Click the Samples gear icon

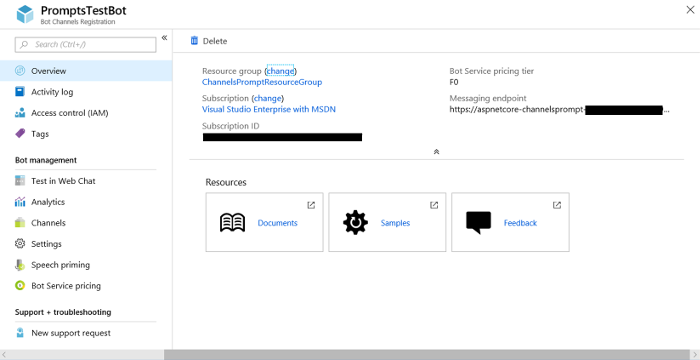point(355,222)
